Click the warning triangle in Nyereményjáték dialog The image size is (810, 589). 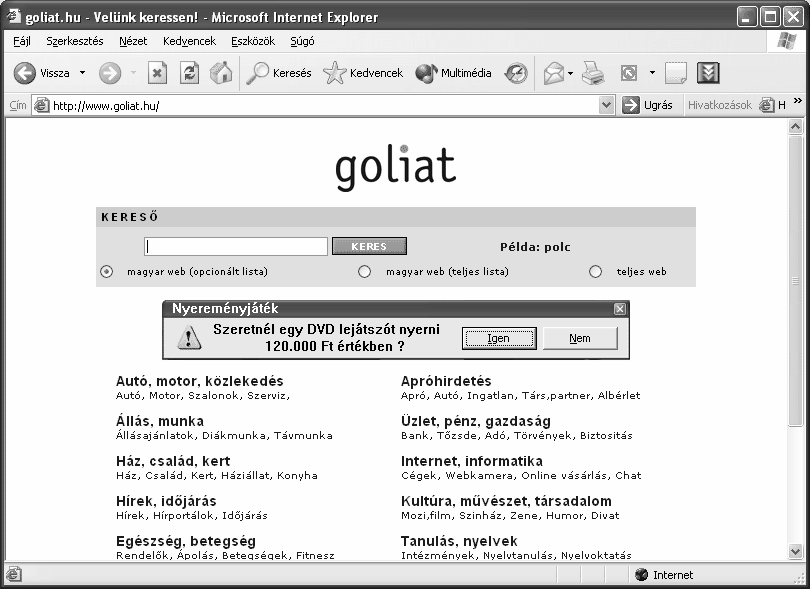tap(189, 338)
